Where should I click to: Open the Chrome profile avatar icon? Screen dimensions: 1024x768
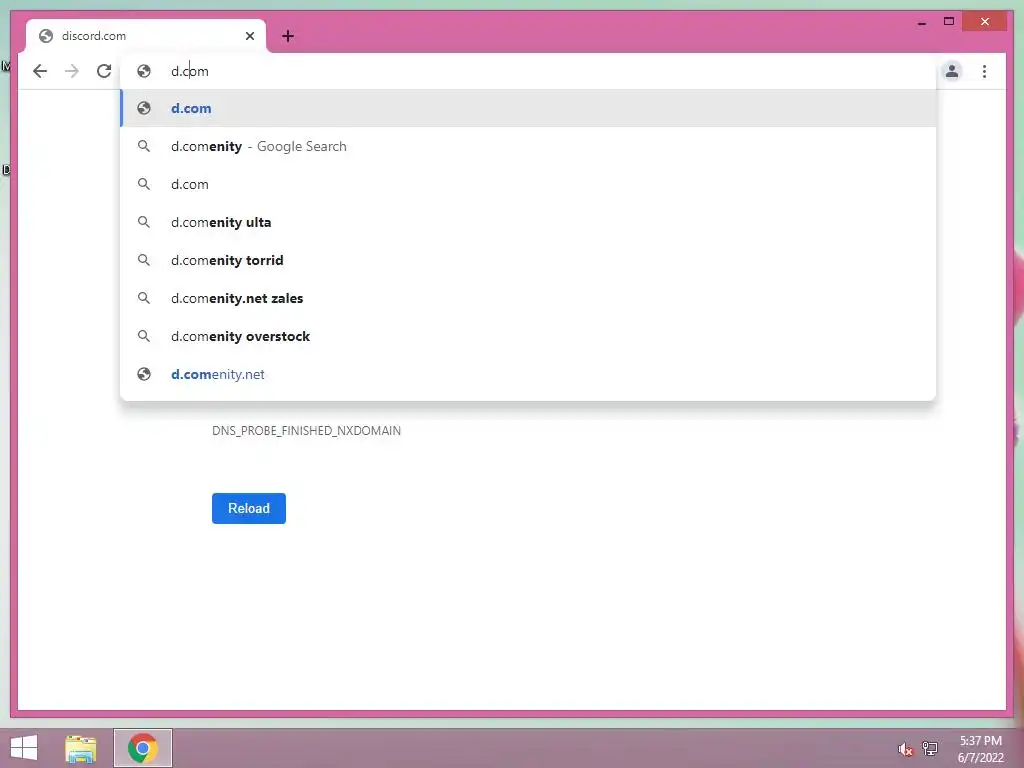[x=952, y=71]
